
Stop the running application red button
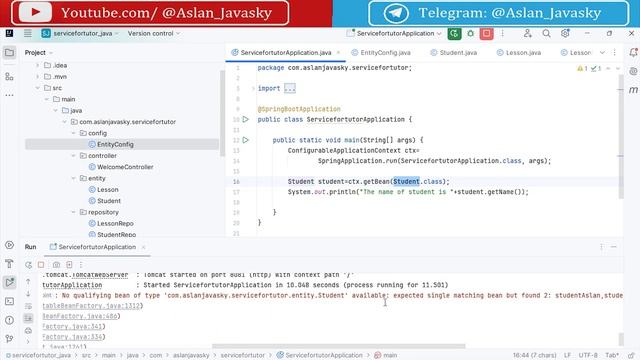[487, 33]
